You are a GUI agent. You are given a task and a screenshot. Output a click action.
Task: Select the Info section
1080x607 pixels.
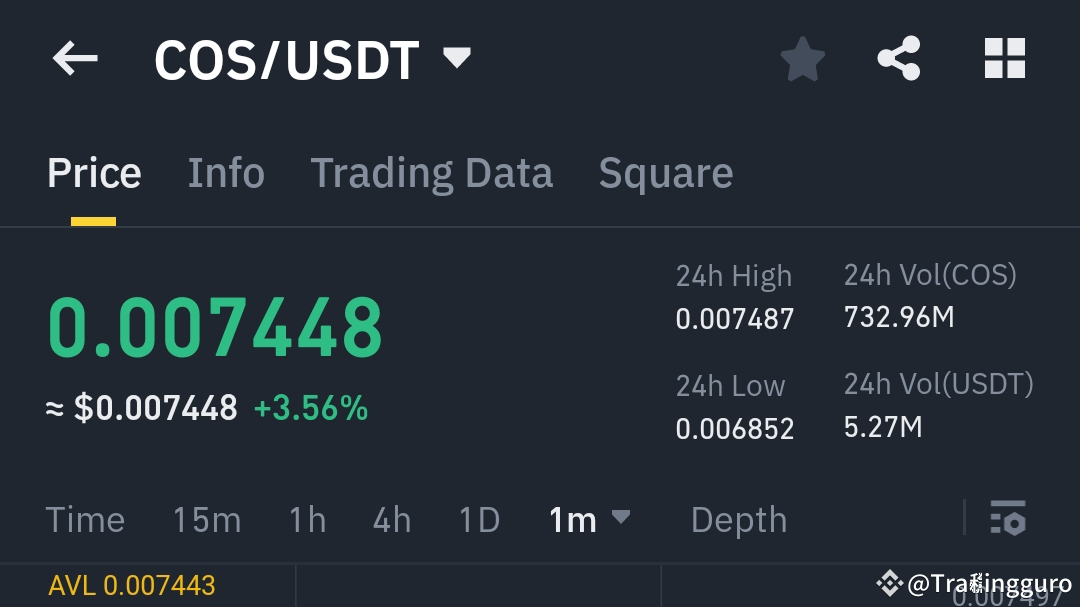(x=225, y=172)
